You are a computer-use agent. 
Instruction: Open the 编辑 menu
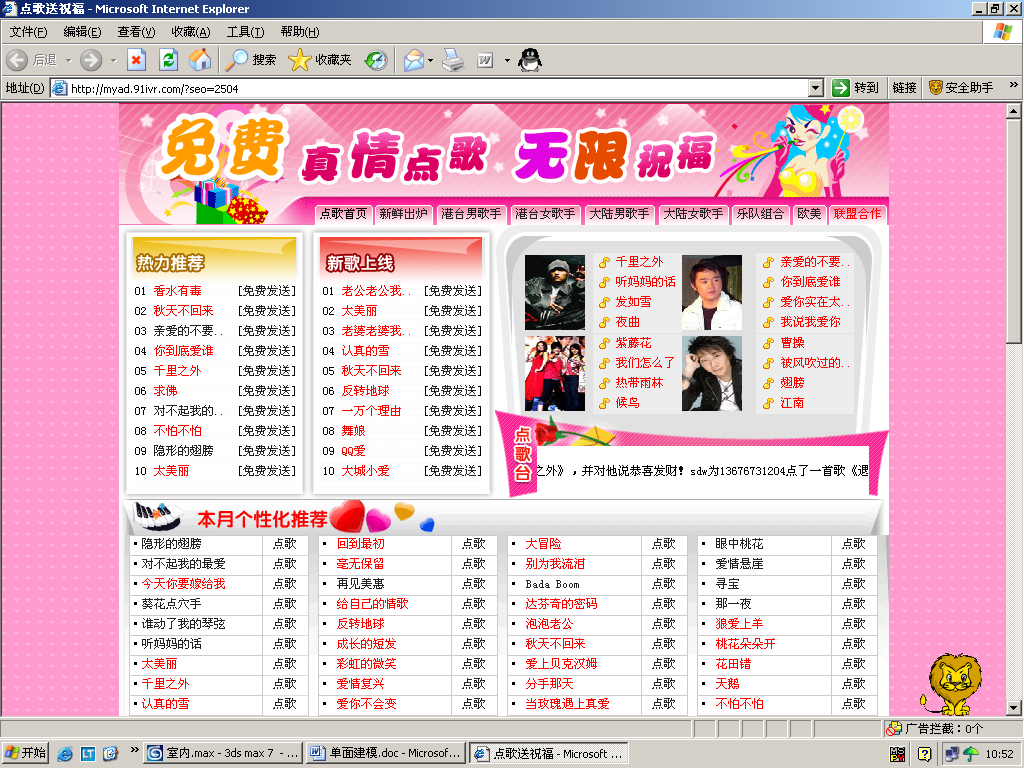tap(82, 31)
